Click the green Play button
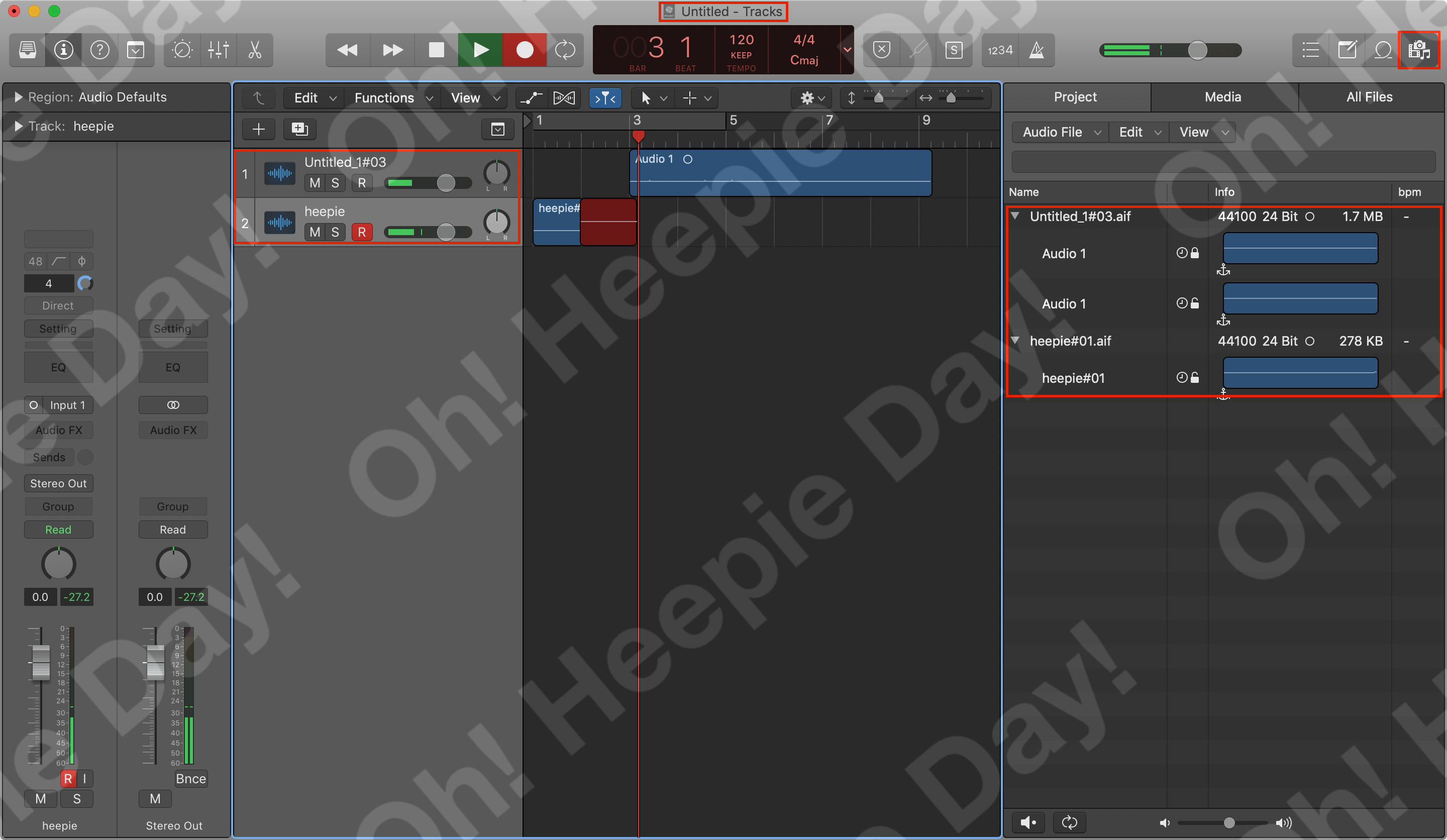This screenshot has width=1447, height=840. (481, 51)
